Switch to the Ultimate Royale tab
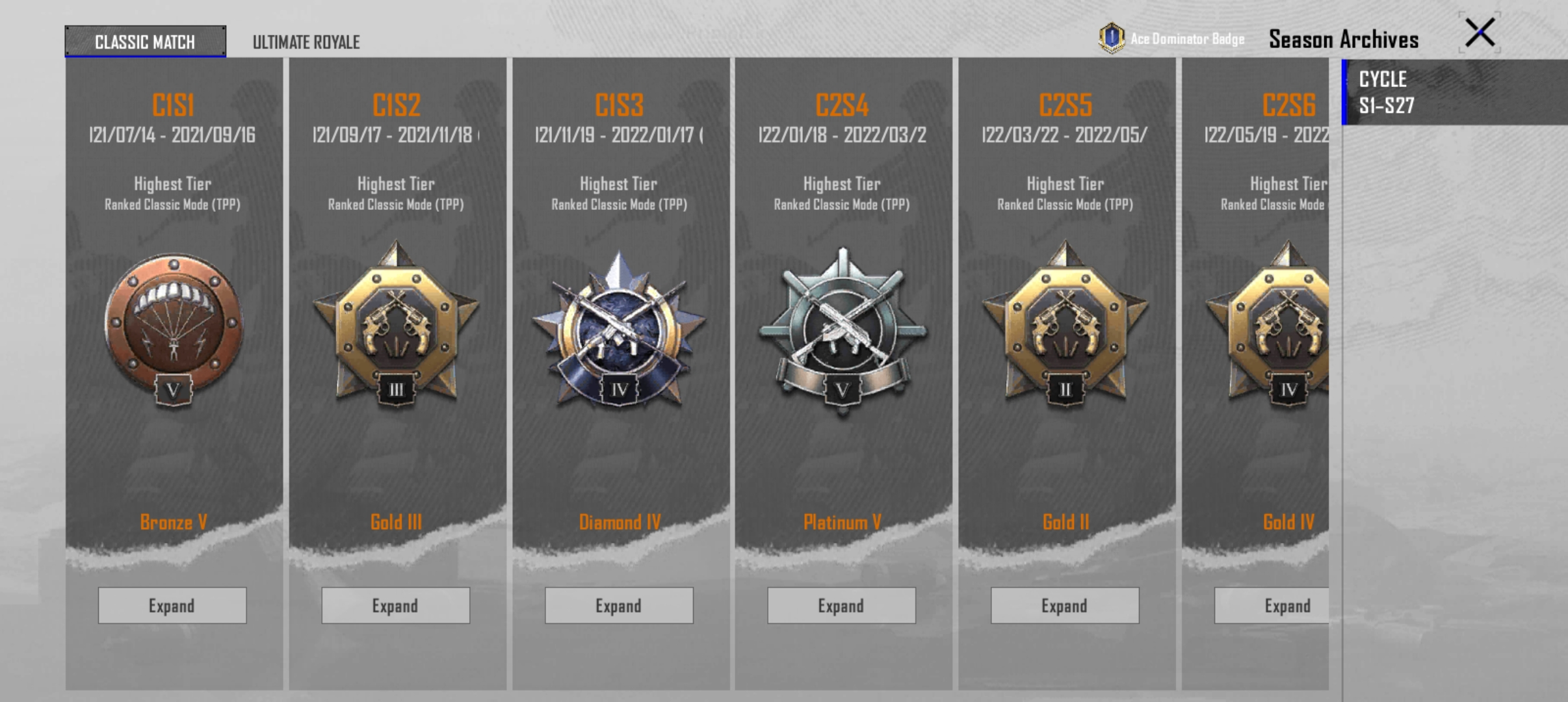This screenshot has height=702, width=1568. pyautogui.click(x=306, y=42)
